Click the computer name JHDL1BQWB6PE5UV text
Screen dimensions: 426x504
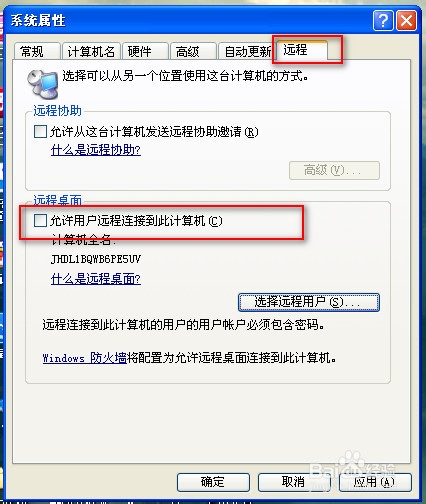[96, 259]
